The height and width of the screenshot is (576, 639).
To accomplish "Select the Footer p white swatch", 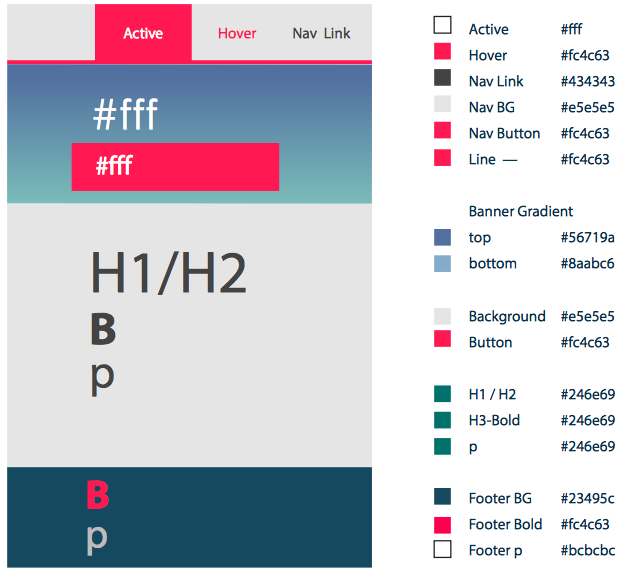I will [x=442, y=549].
